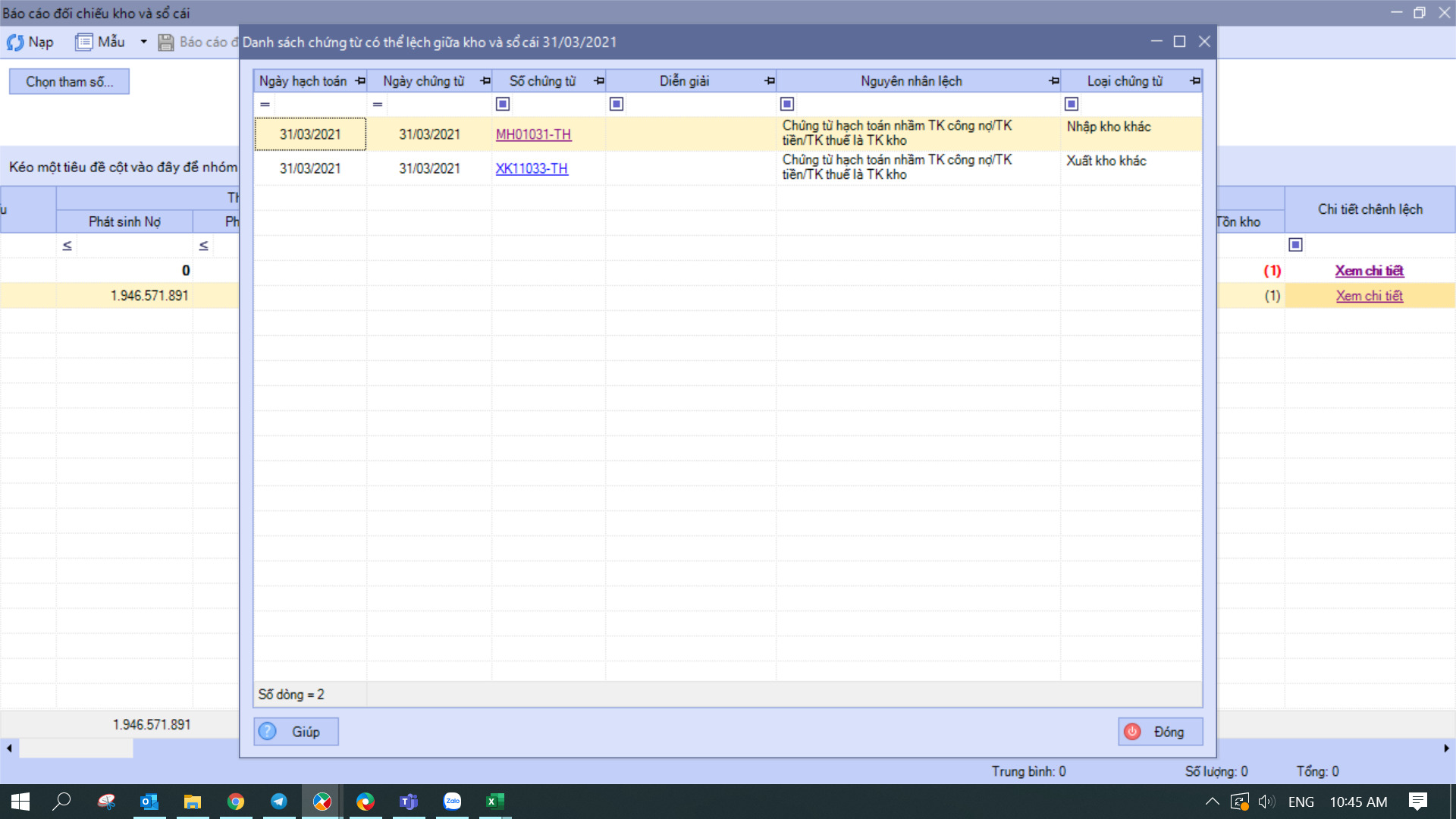Image resolution: width=1456 pixels, height=819 pixels.
Task: Toggle Chi tiết chênh lệch filter box
Action: coord(1296,245)
